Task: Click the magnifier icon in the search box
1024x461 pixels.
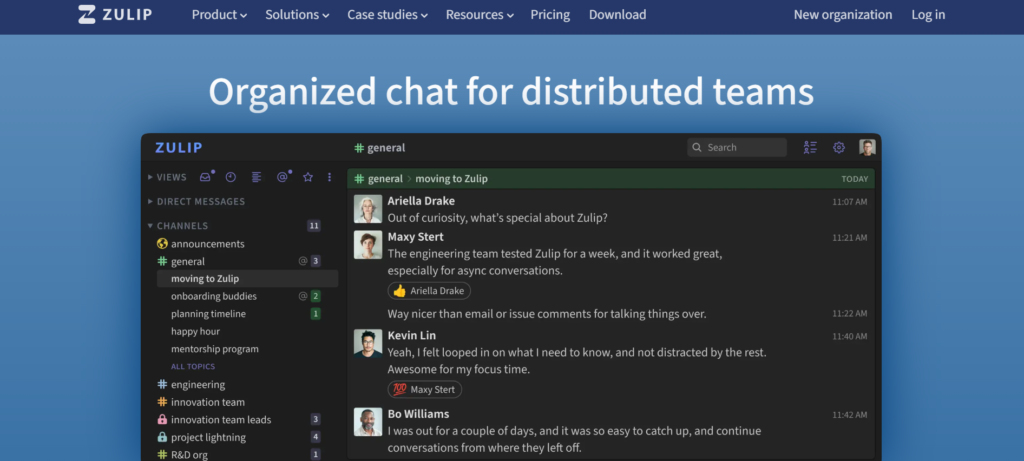Action: point(697,148)
